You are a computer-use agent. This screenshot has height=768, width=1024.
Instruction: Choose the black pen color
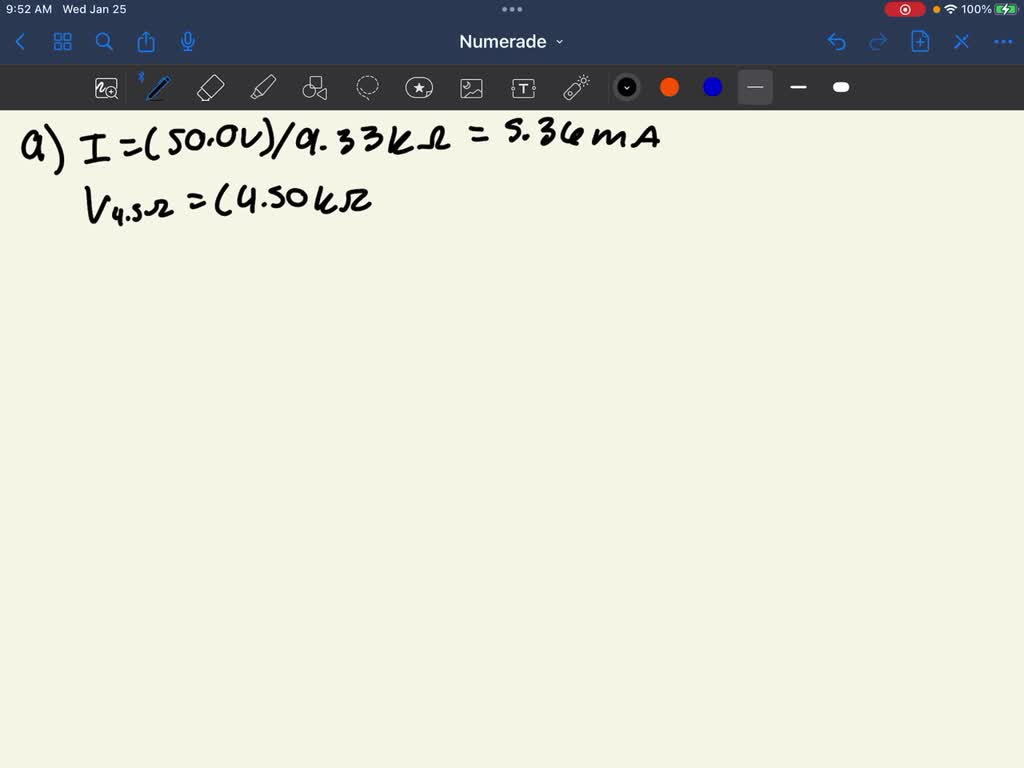point(627,88)
